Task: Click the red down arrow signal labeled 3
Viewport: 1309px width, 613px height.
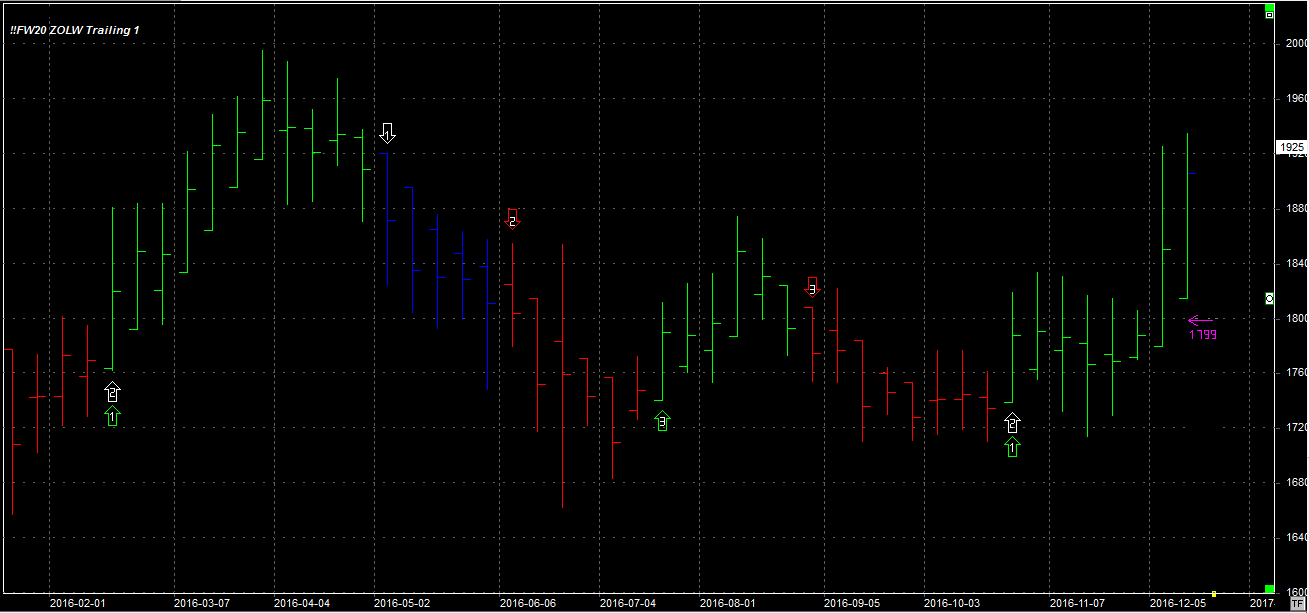Action: (x=812, y=286)
